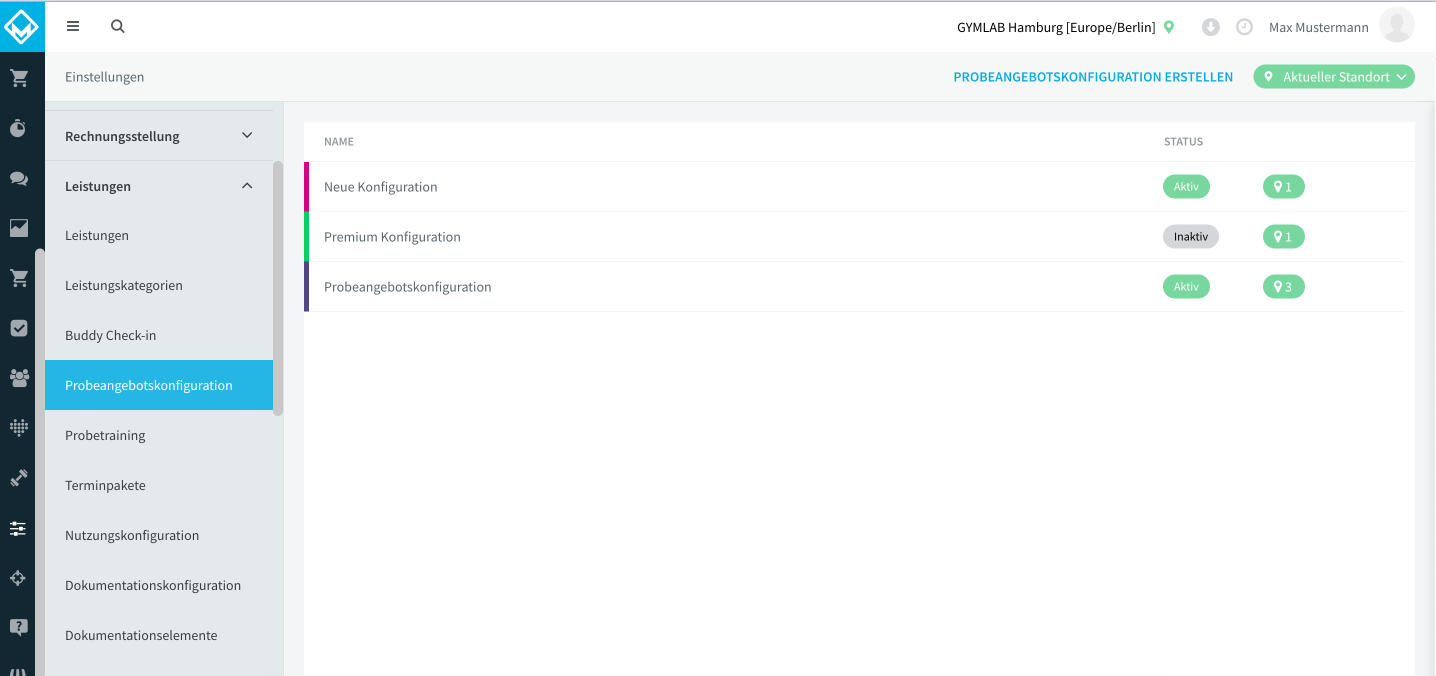The image size is (1436, 676).
Task: Open the Probetraining settings
Action: (x=159, y=436)
